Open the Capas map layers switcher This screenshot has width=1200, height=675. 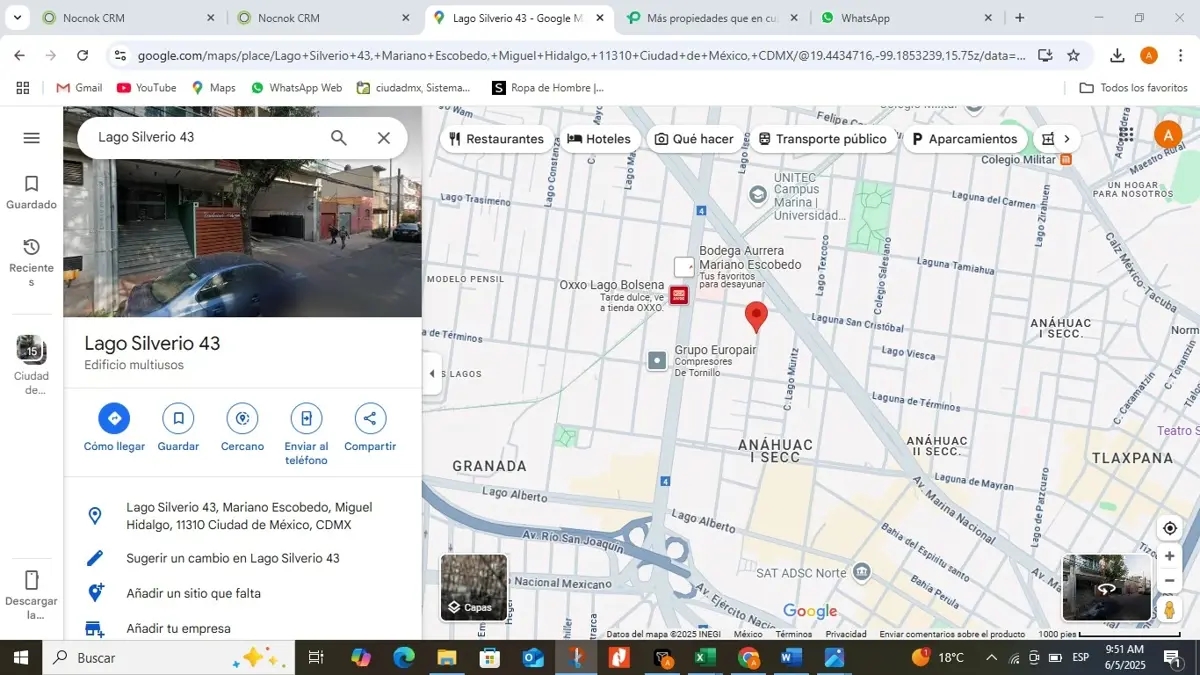(474, 586)
